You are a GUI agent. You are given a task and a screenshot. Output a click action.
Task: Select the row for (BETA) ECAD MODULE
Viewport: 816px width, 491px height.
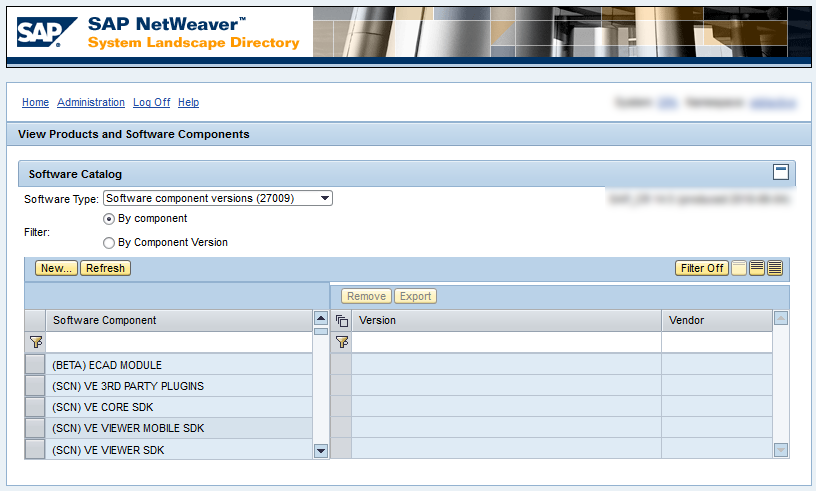tap(35, 365)
